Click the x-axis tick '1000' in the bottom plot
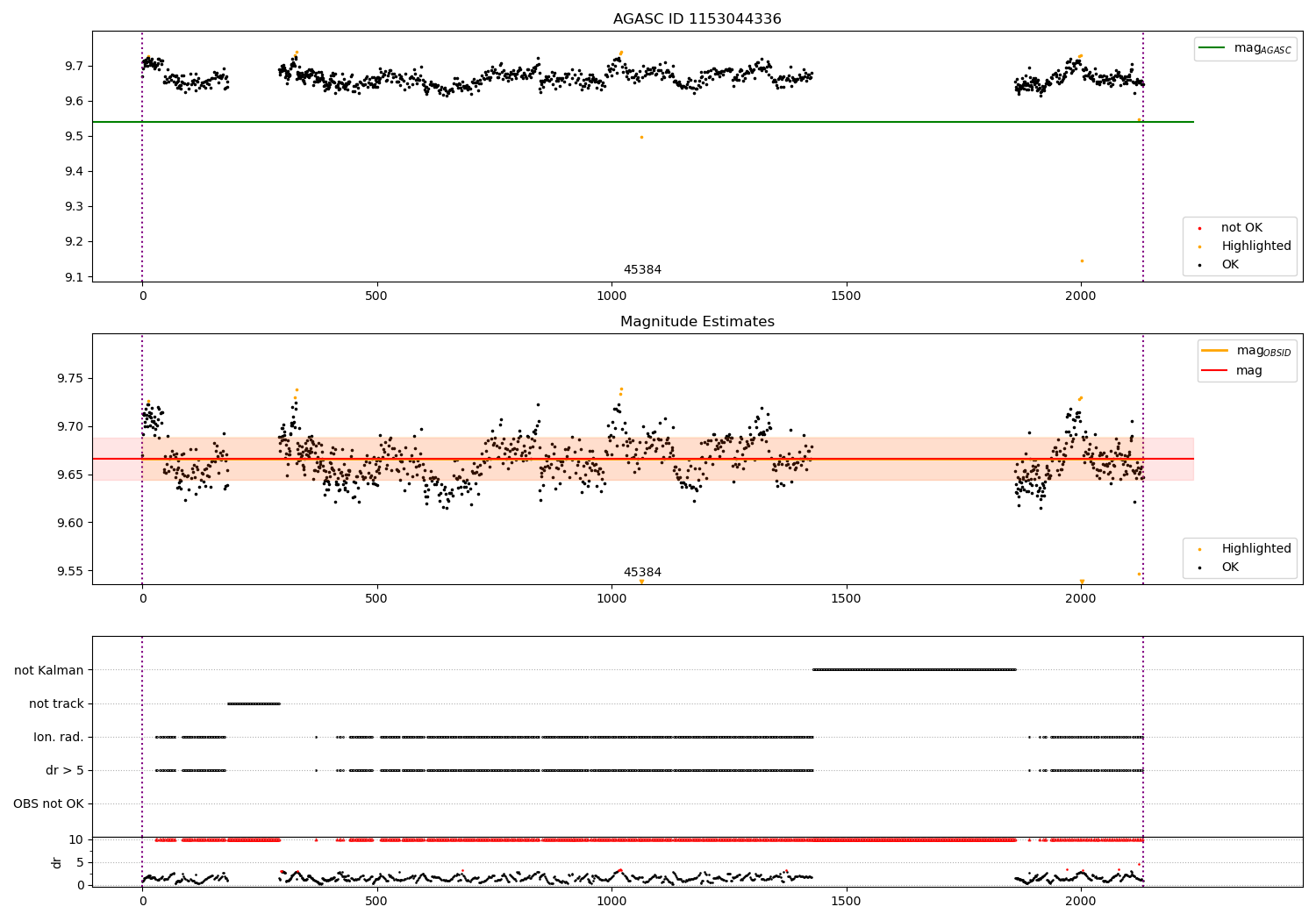Image resolution: width=1316 pixels, height=921 pixels. click(x=612, y=902)
